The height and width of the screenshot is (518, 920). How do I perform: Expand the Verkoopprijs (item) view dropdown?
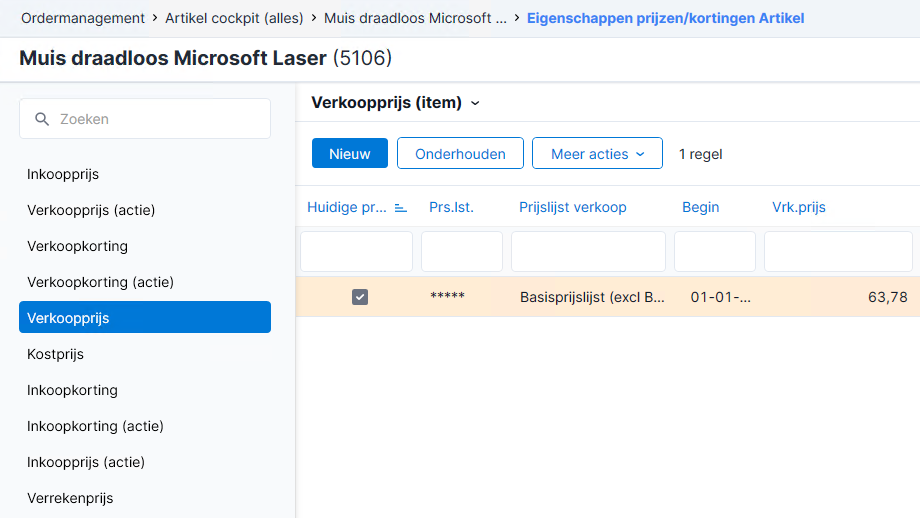(475, 103)
